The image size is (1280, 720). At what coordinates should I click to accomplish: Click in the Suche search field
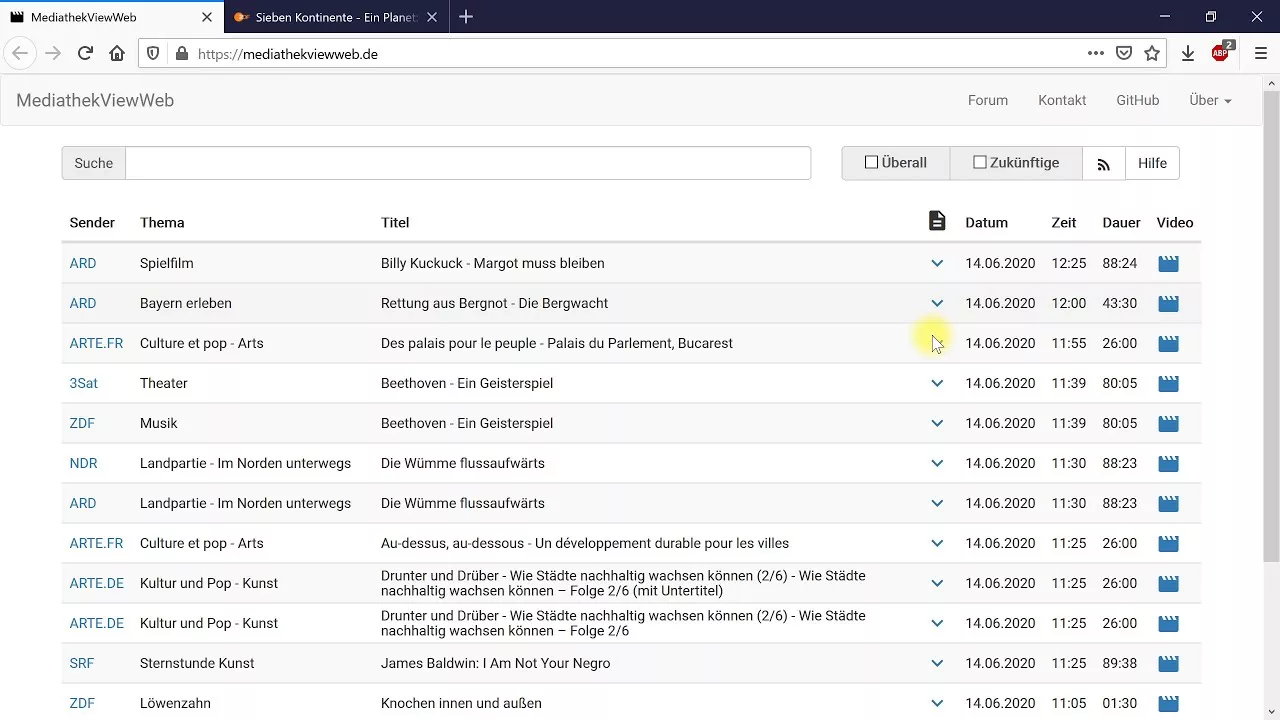click(468, 163)
